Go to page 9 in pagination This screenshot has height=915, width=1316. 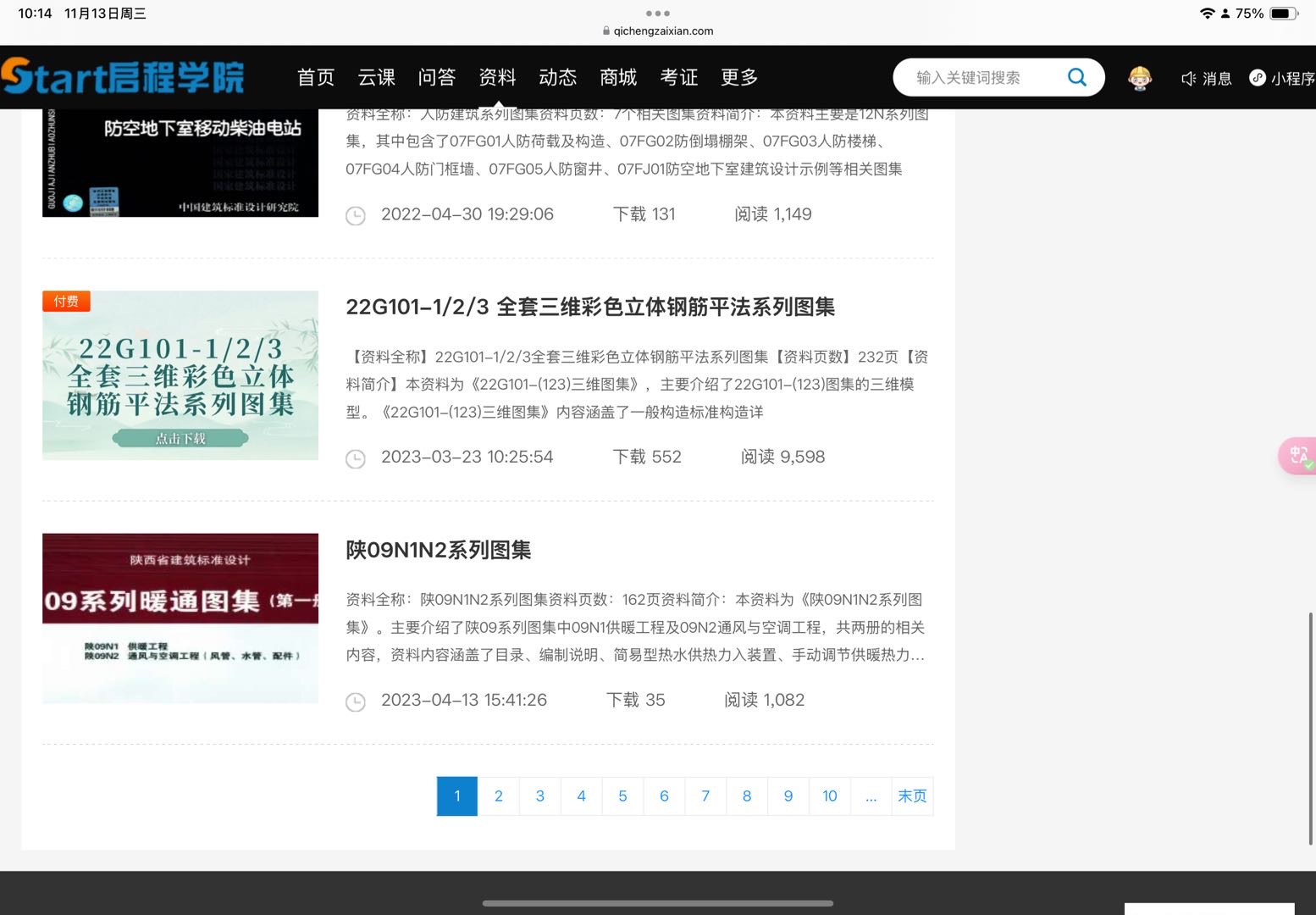point(788,796)
